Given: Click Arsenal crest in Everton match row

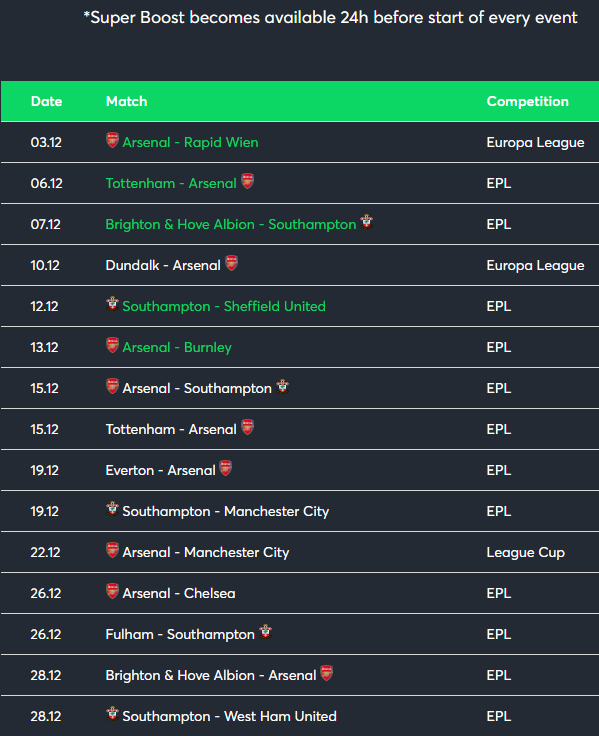Looking at the screenshot, I should pos(226,468).
